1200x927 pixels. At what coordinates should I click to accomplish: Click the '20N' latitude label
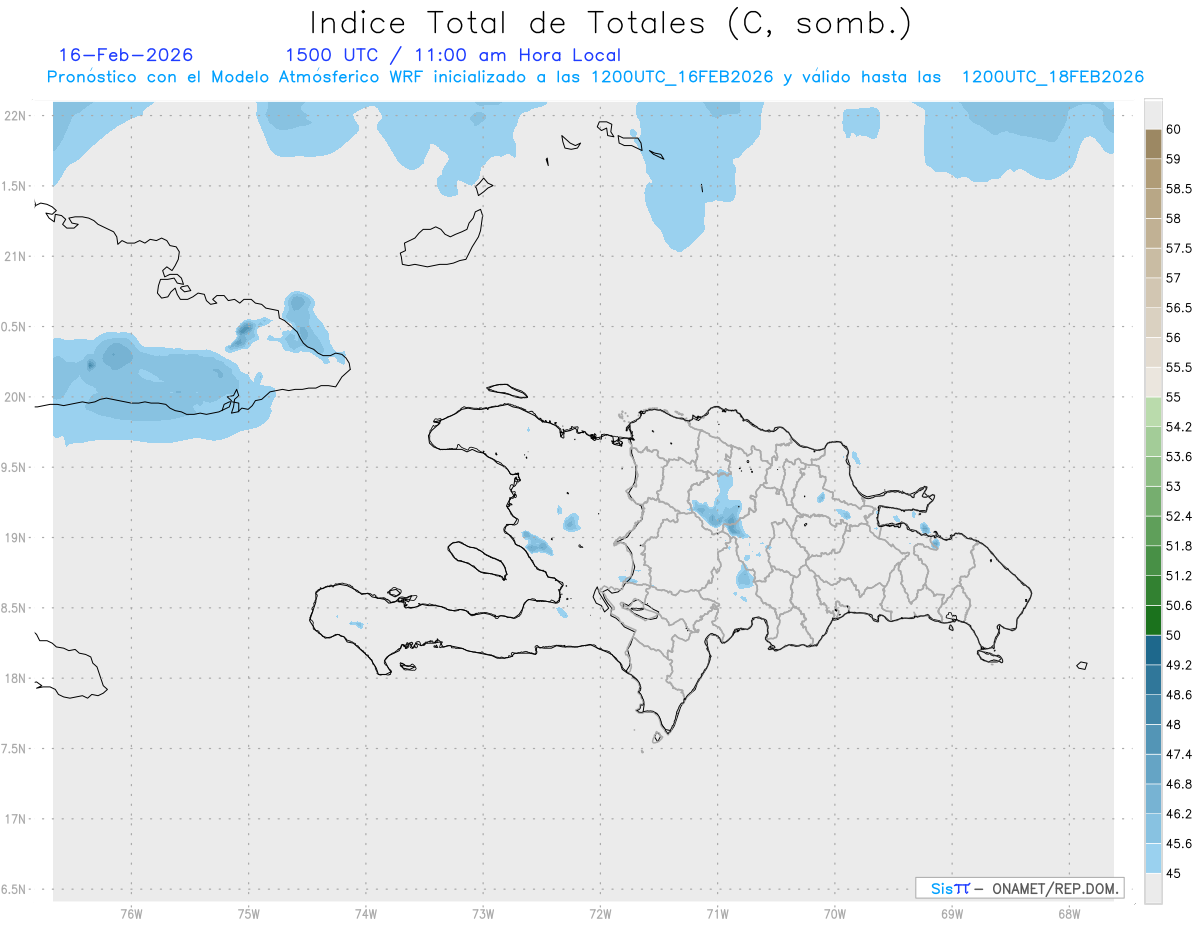point(17,397)
